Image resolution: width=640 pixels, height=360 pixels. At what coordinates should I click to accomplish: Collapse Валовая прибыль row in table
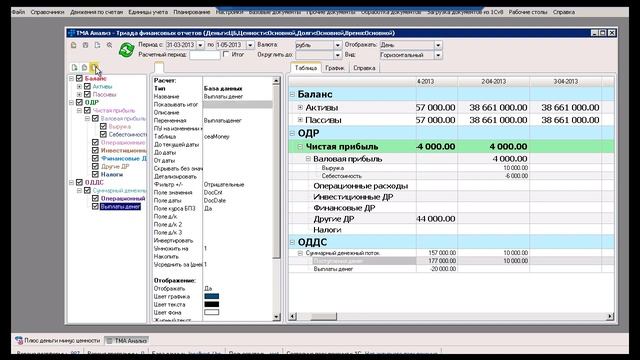(308, 158)
